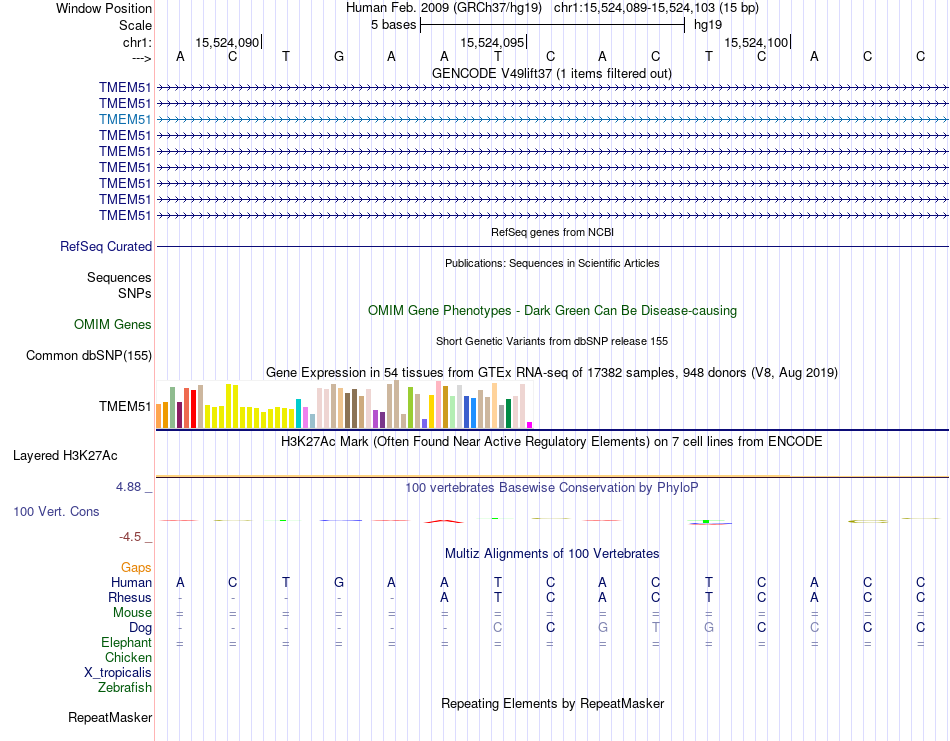Click the '100 Vert. Cons' track label
Screen dimensions: 950x741
pyautogui.click(x=56, y=511)
